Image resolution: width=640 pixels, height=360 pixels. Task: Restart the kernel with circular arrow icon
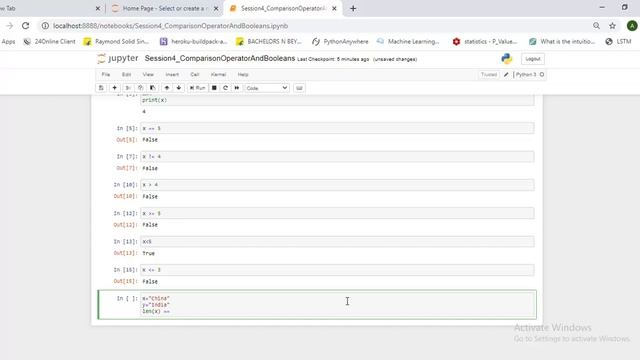pos(225,88)
